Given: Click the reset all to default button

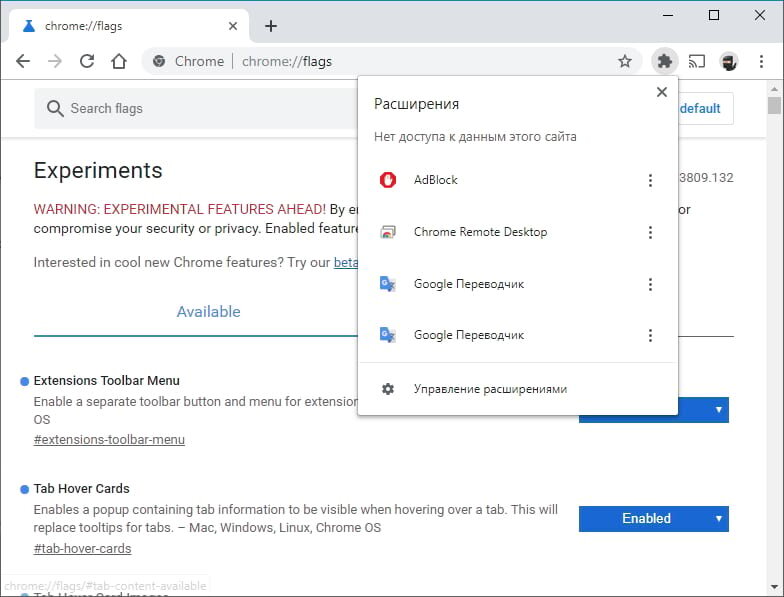Looking at the screenshot, I should click(705, 108).
